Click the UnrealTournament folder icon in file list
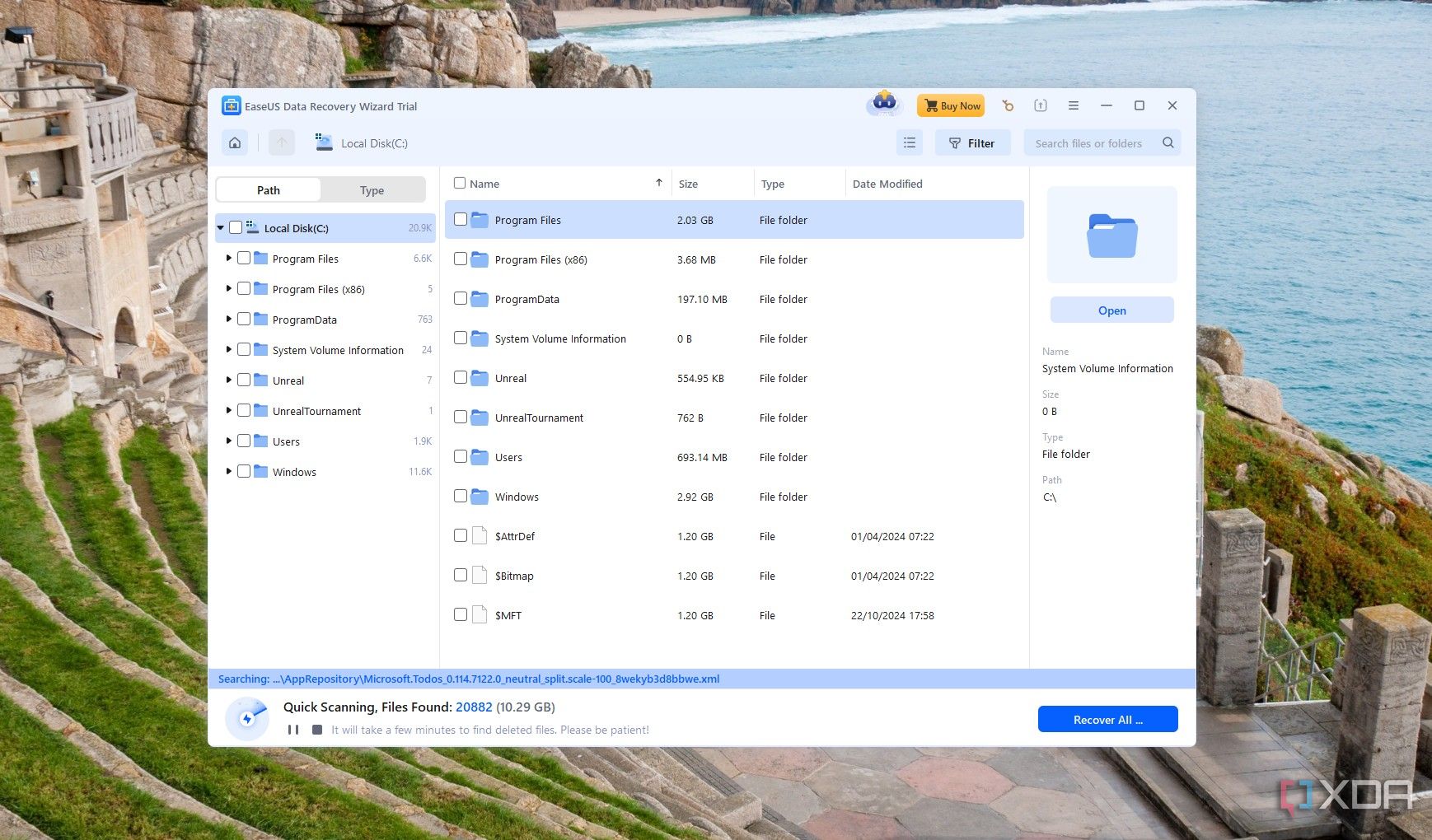 pos(480,418)
